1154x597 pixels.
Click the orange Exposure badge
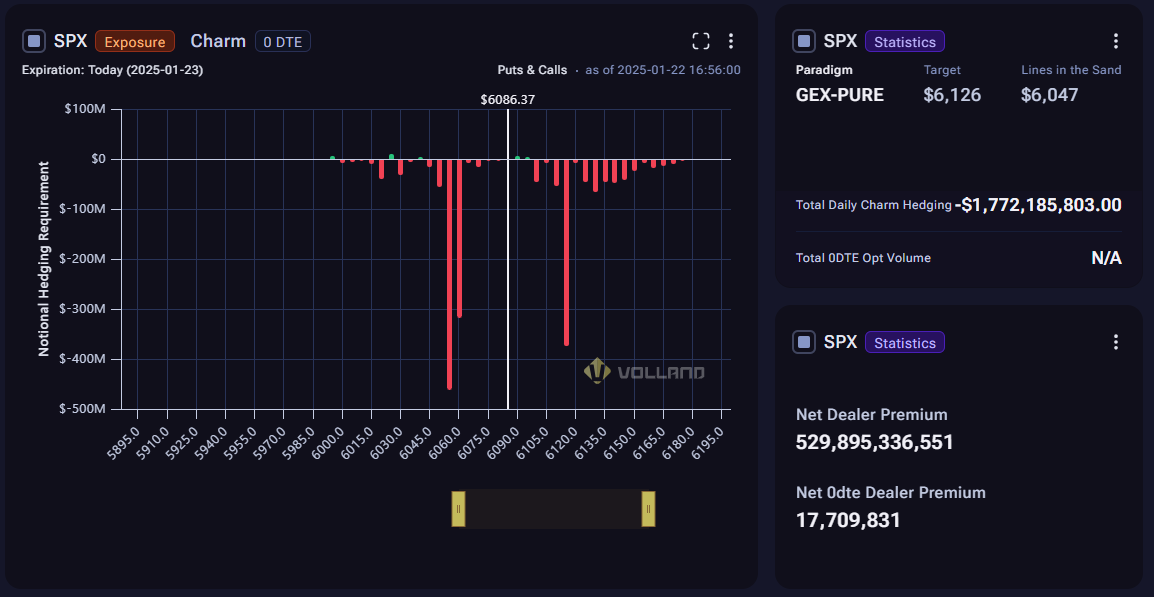coord(135,41)
